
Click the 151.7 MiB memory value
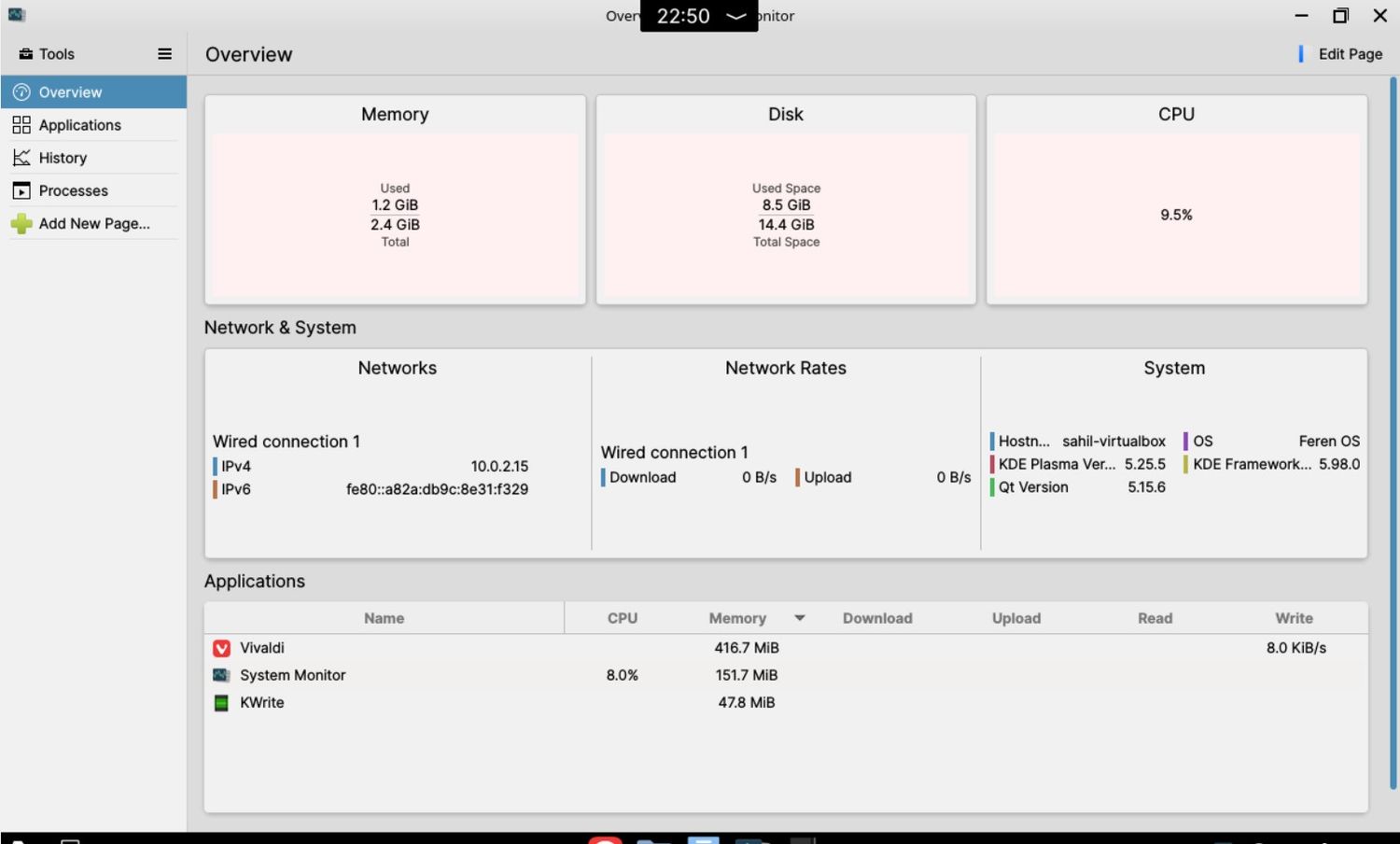[x=747, y=675]
